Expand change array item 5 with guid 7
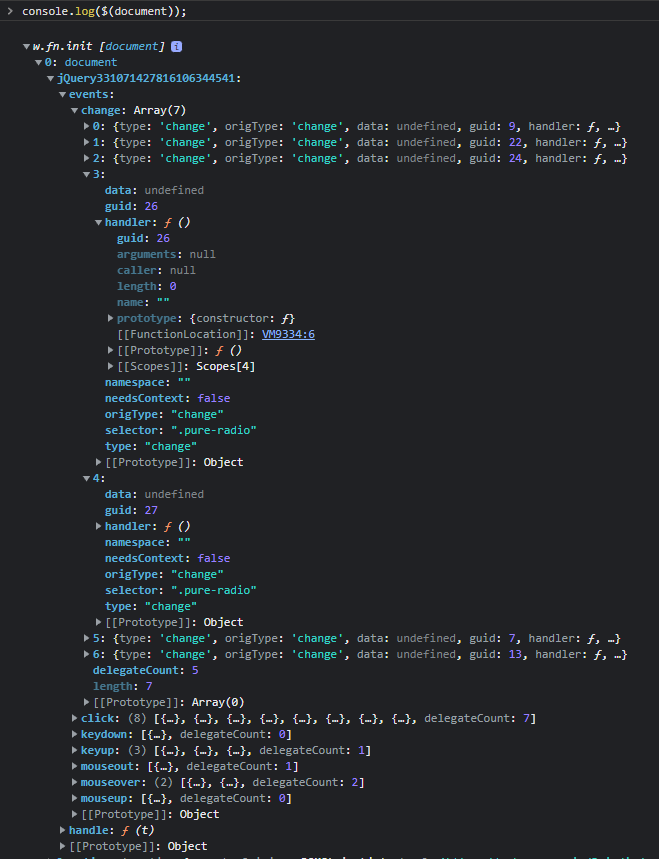 87,638
